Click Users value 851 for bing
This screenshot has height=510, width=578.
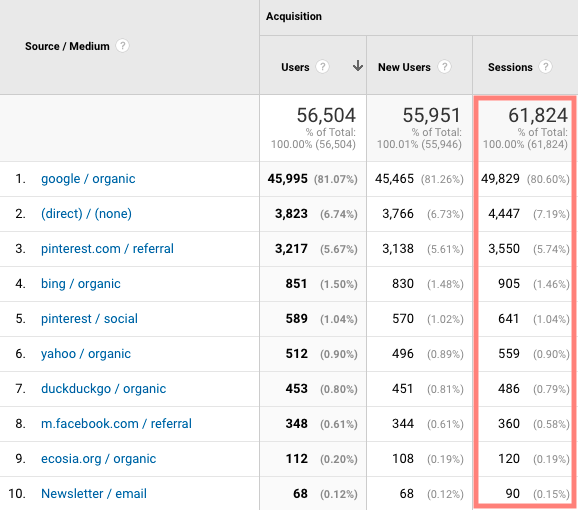(x=296, y=284)
